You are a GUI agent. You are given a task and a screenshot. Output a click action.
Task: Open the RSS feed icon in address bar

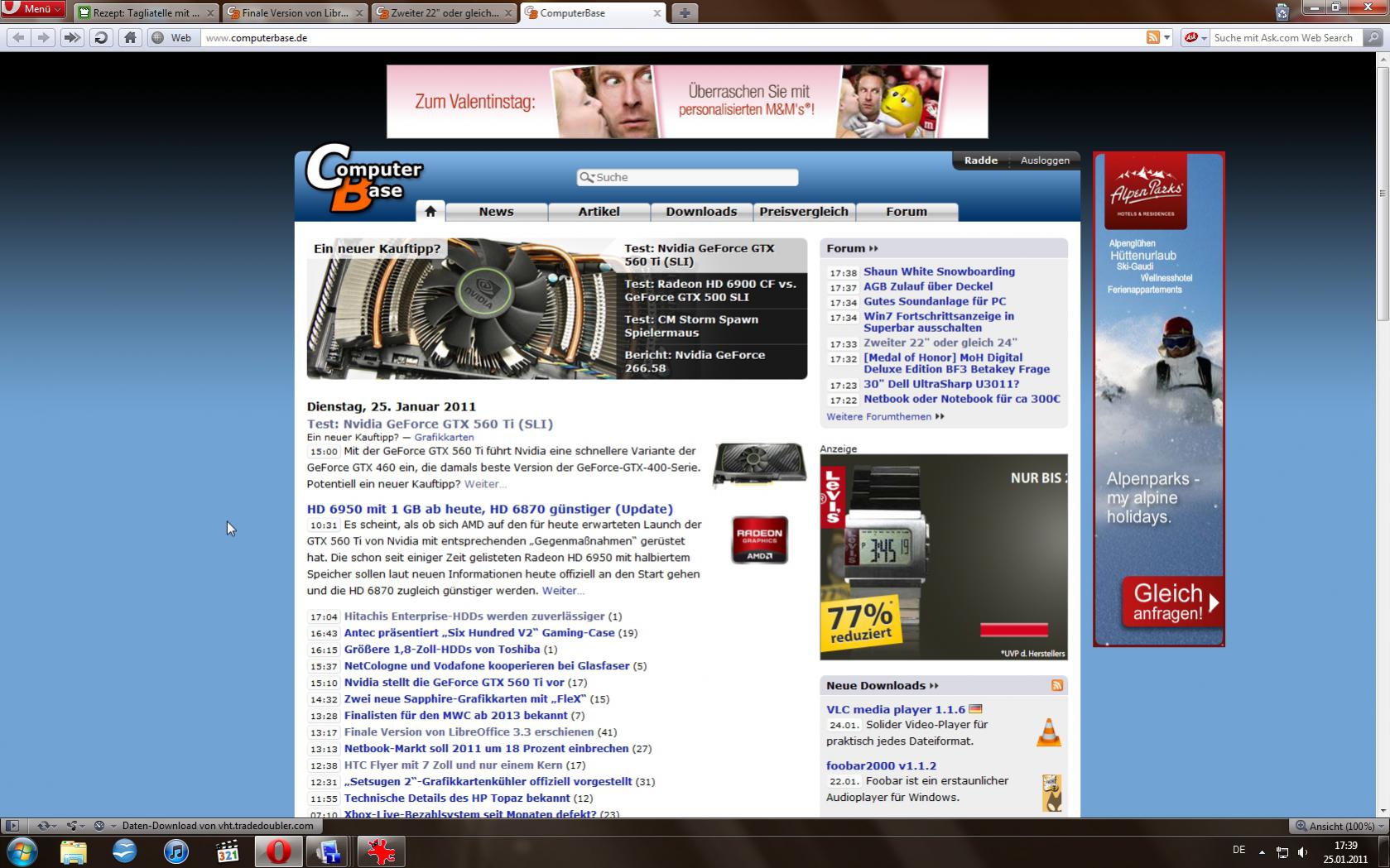(1152, 37)
